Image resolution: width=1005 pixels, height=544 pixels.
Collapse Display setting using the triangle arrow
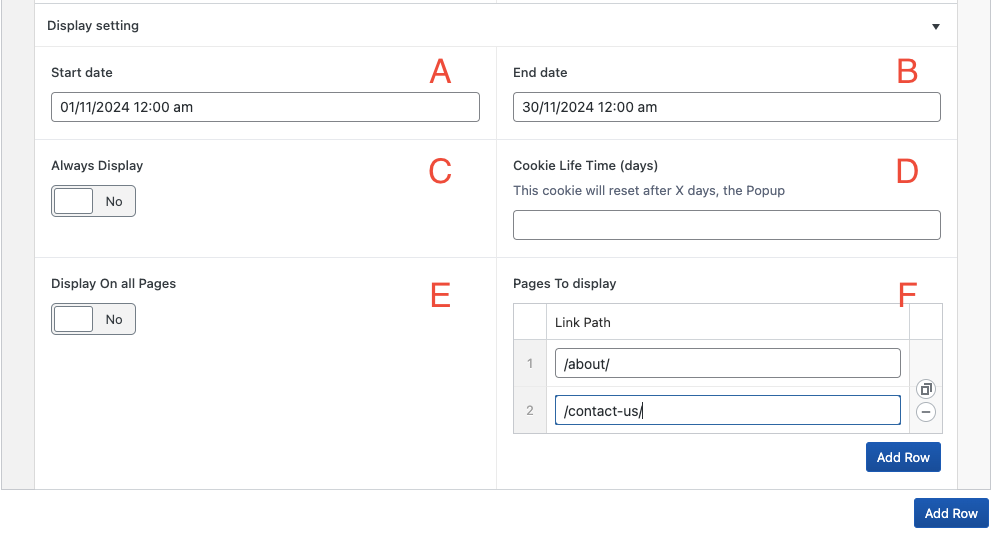click(935, 27)
